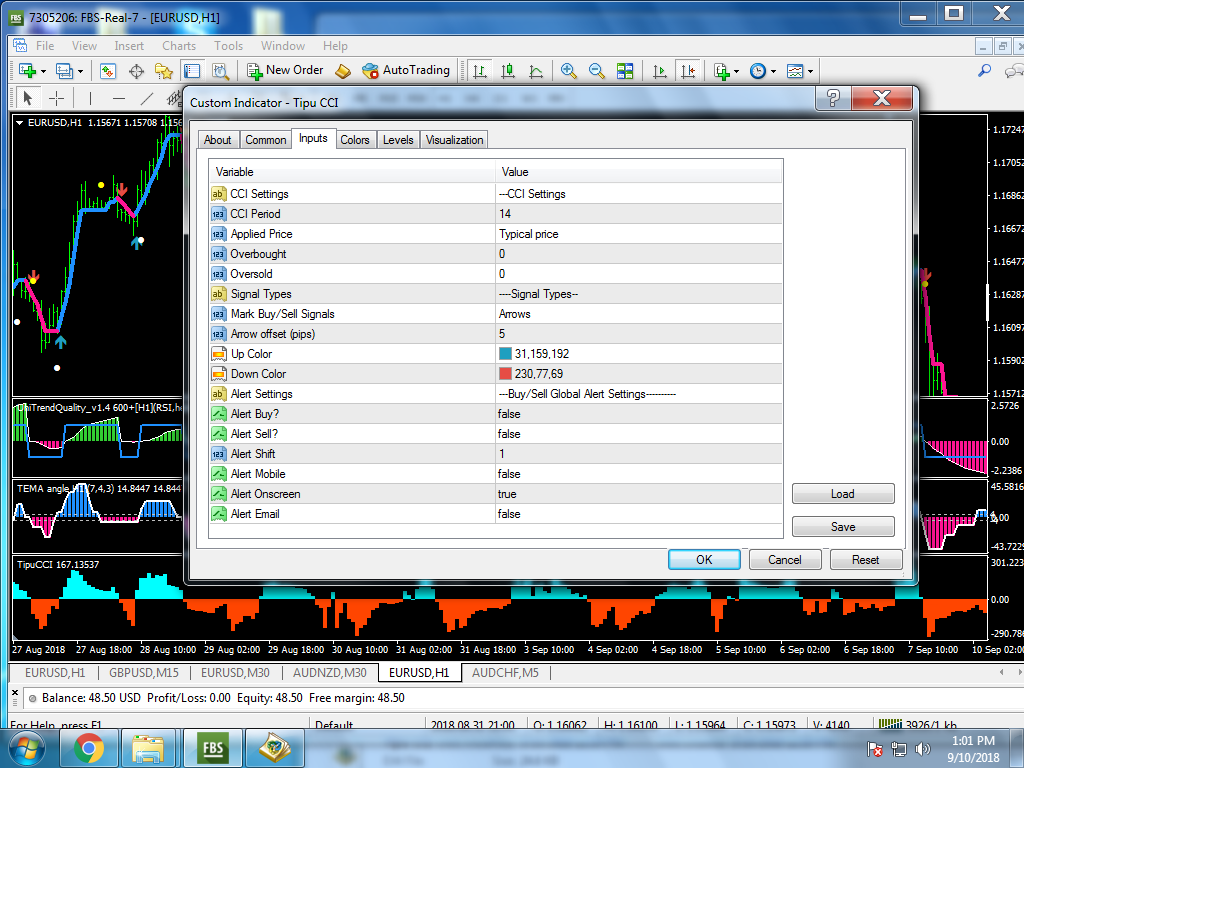Select the AUDCHF,M5 chart tab

(x=505, y=673)
